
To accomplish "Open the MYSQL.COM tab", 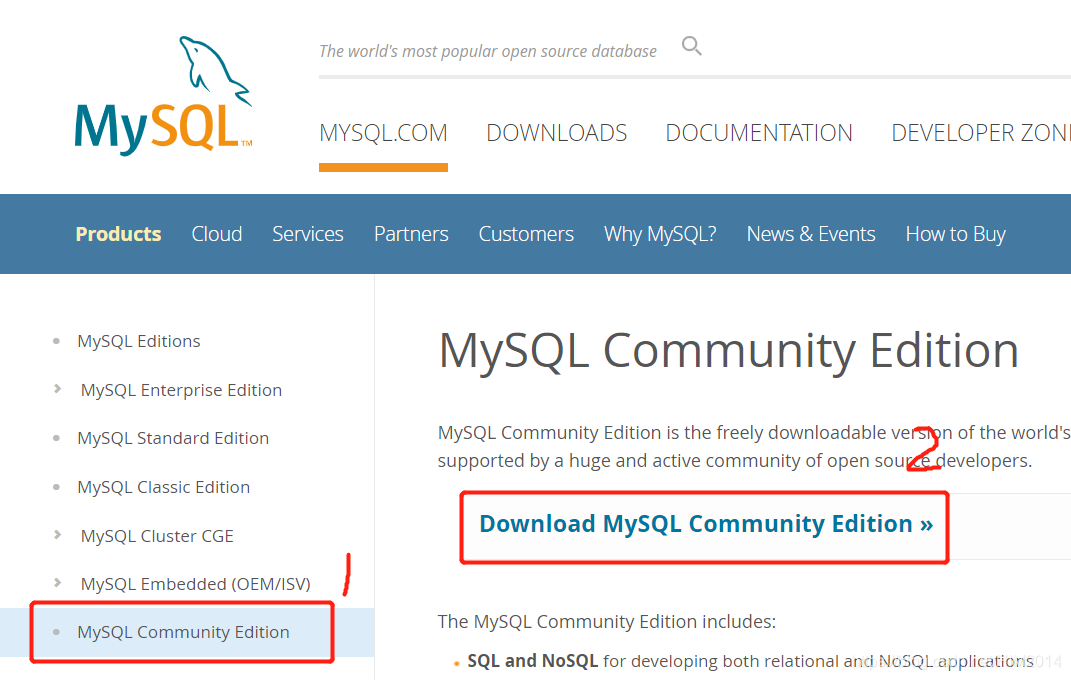I will pos(383,132).
